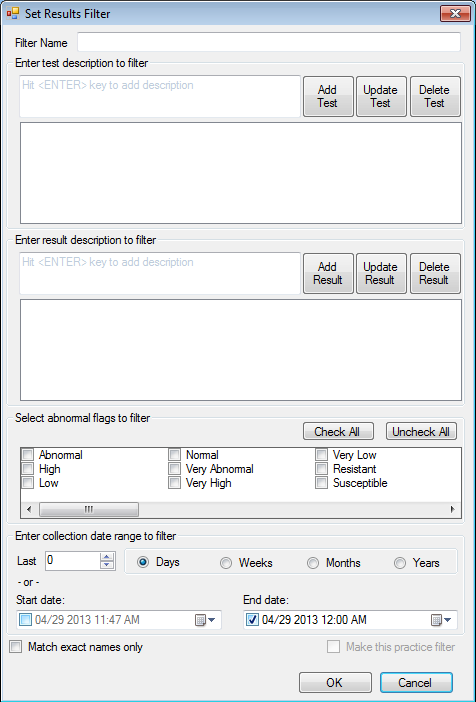
Task: Click the Add Test button
Action: (328, 96)
